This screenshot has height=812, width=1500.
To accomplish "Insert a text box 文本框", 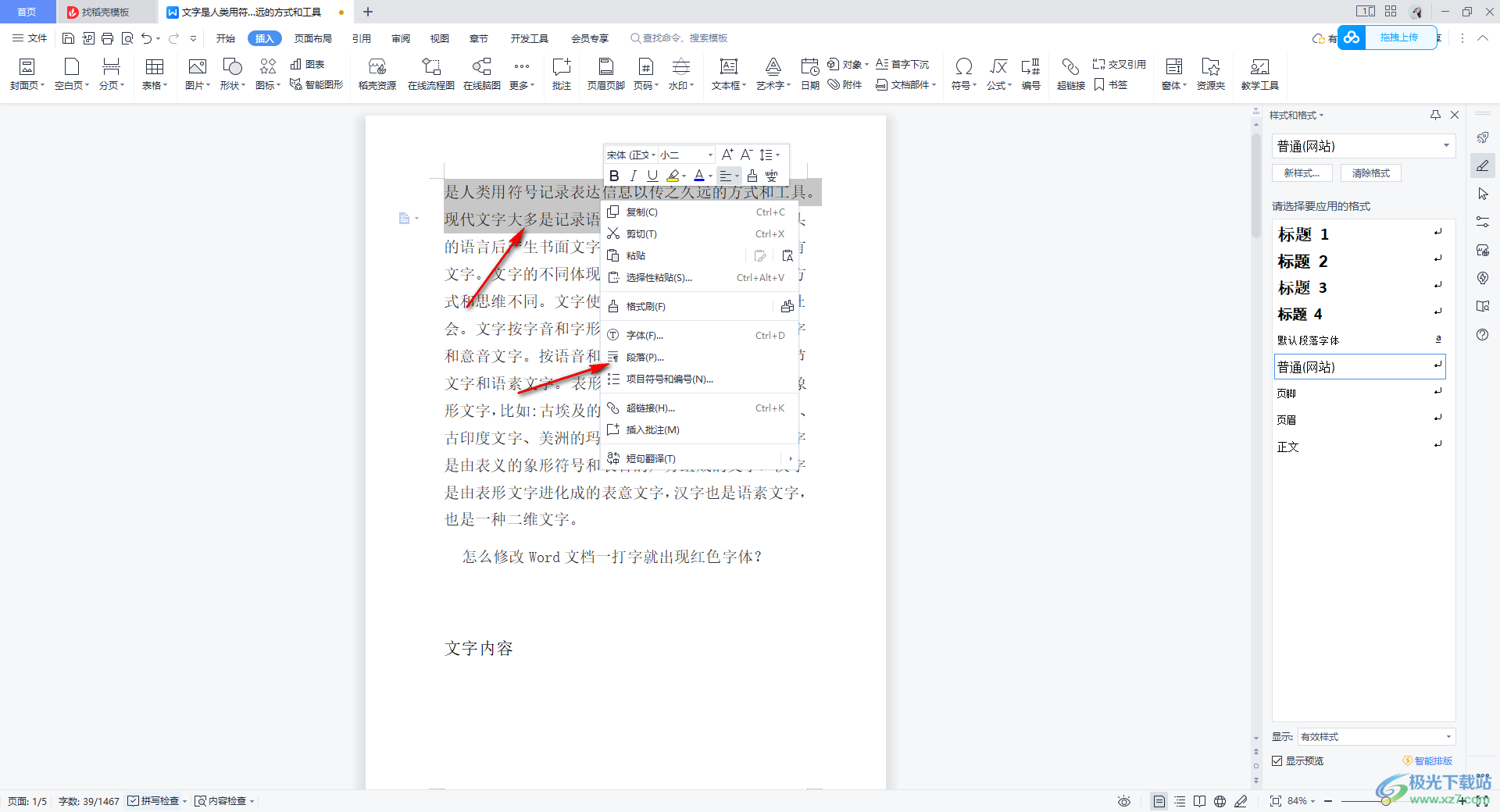I will [x=729, y=73].
